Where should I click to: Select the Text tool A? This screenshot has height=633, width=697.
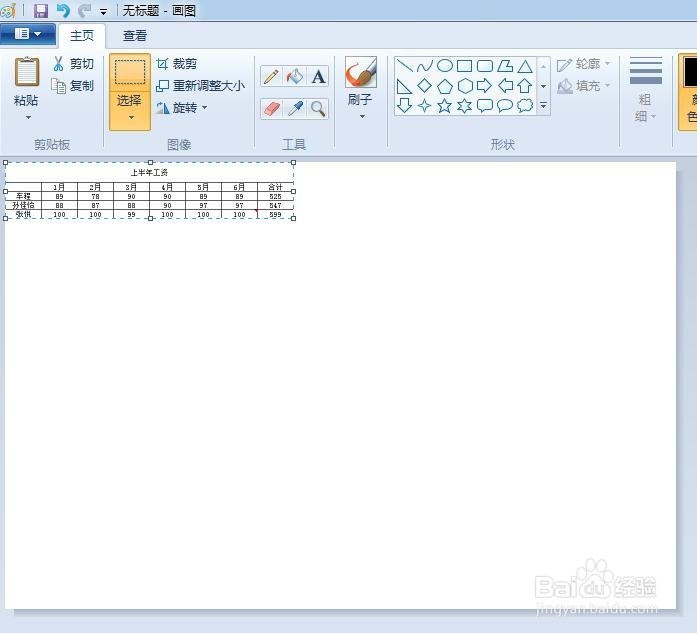(x=318, y=76)
